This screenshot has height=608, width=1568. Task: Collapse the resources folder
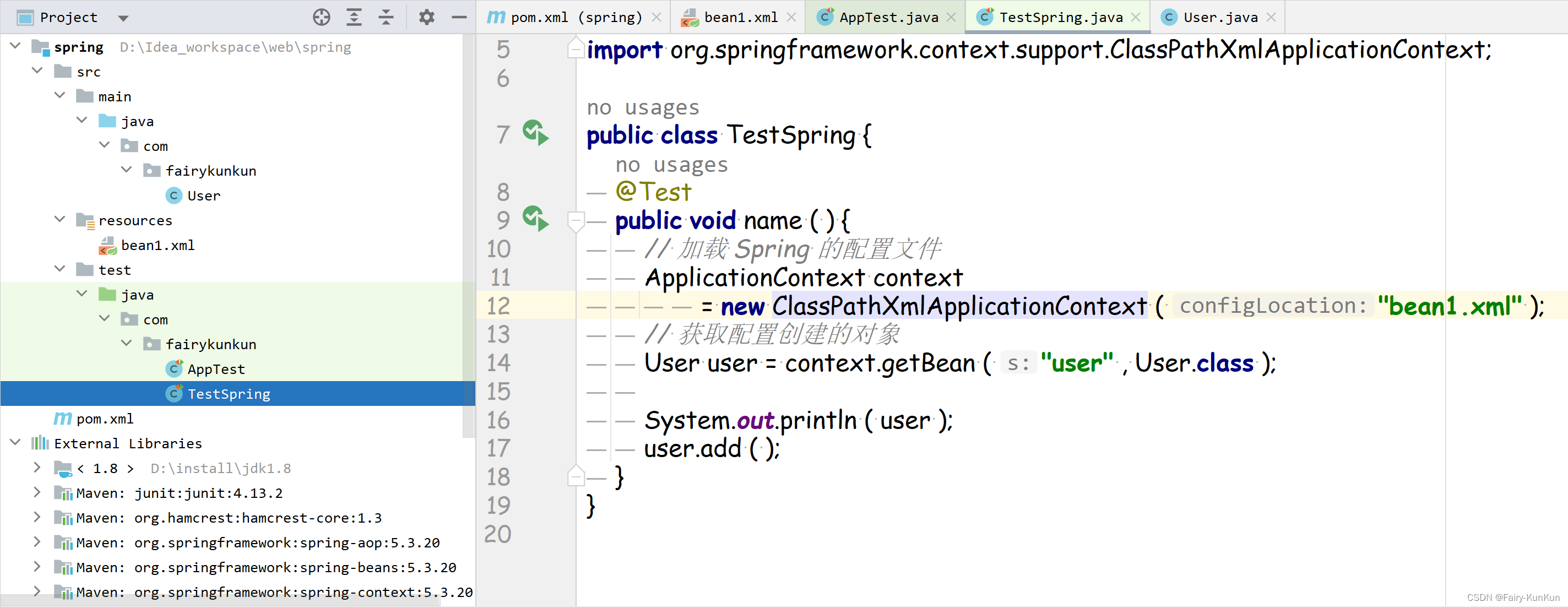coord(60,219)
